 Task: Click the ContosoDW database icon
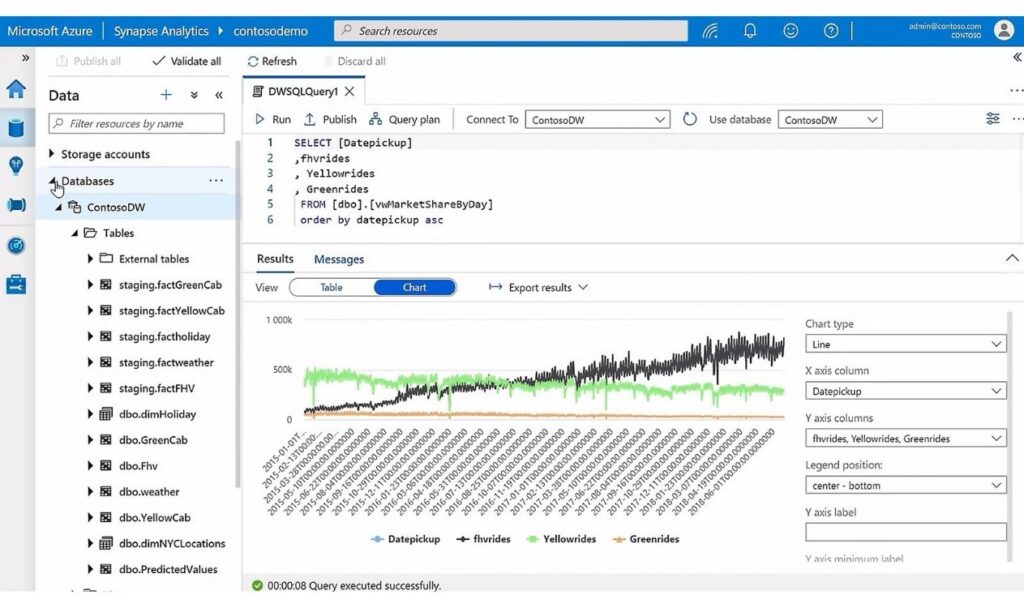click(74, 207)
